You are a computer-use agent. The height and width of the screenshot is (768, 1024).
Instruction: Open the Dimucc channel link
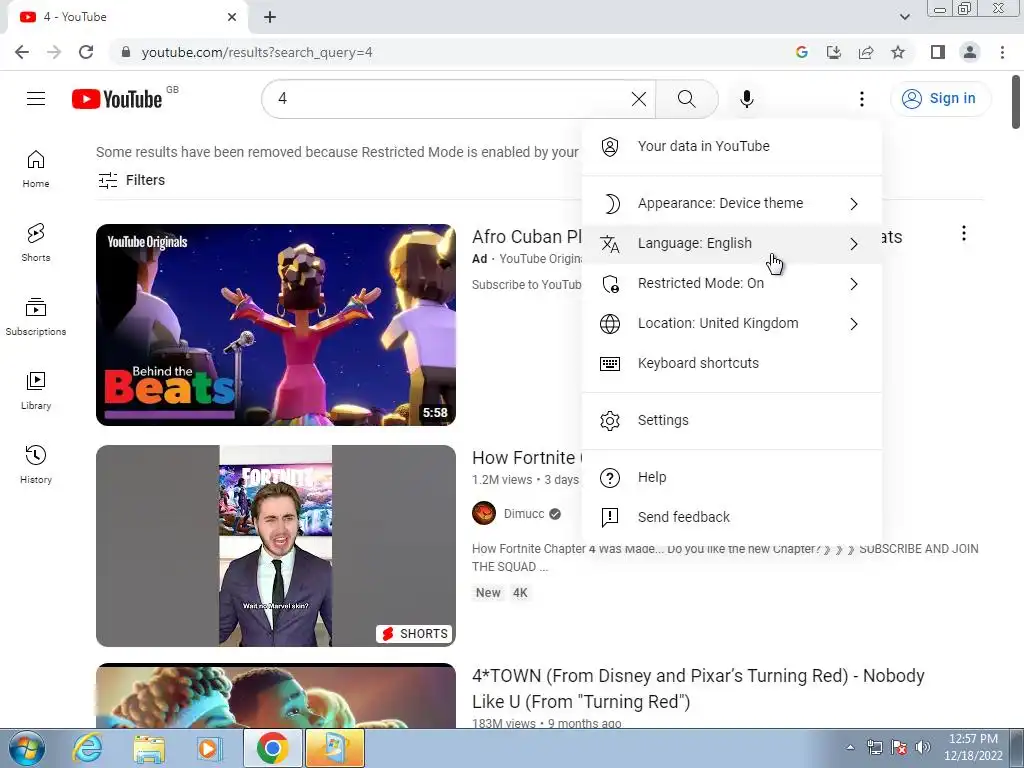[x=524, y=513]
